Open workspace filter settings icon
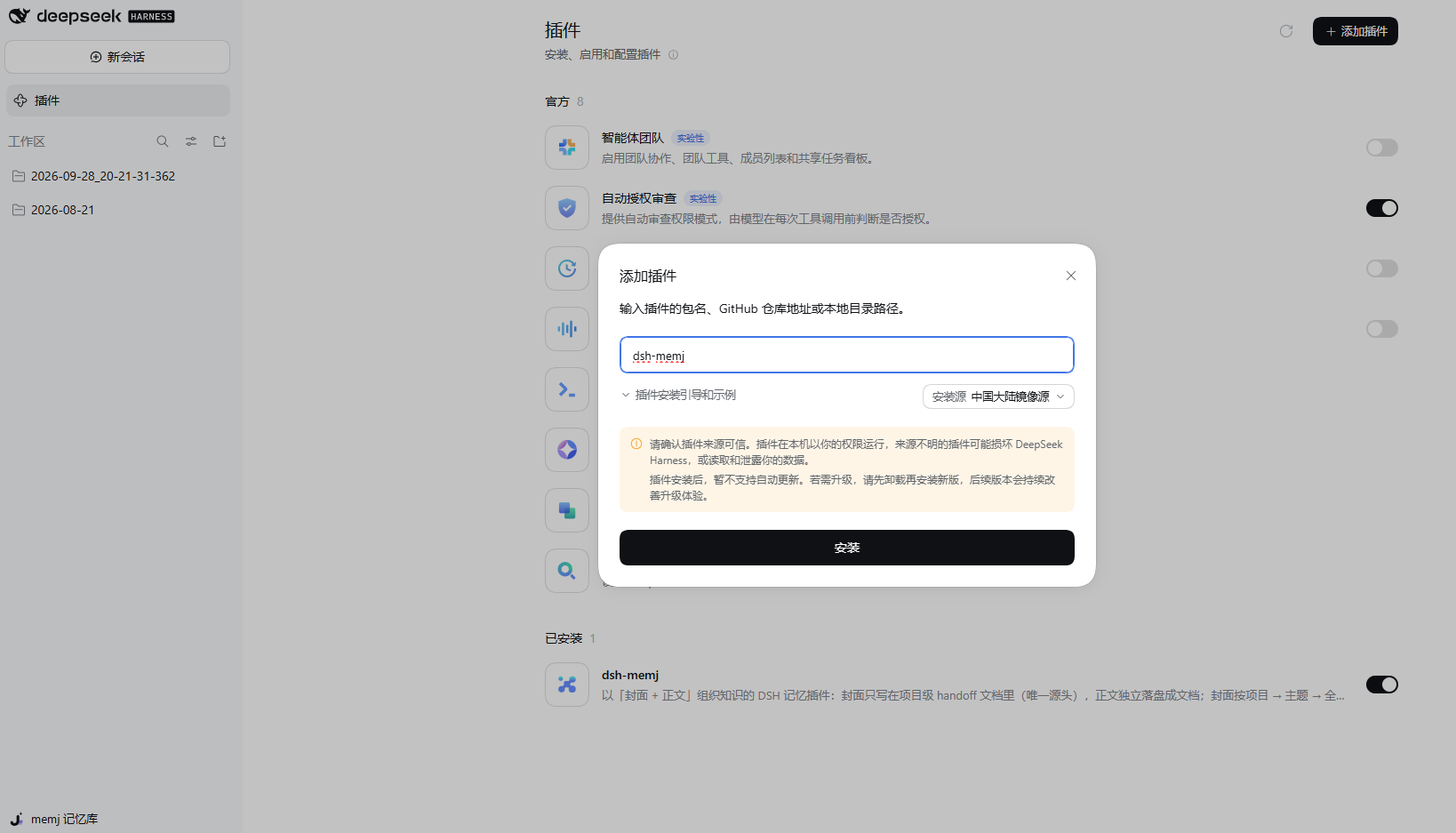Image resolution: width=1456 pixels, height=833 pixels. coord(191,141)
